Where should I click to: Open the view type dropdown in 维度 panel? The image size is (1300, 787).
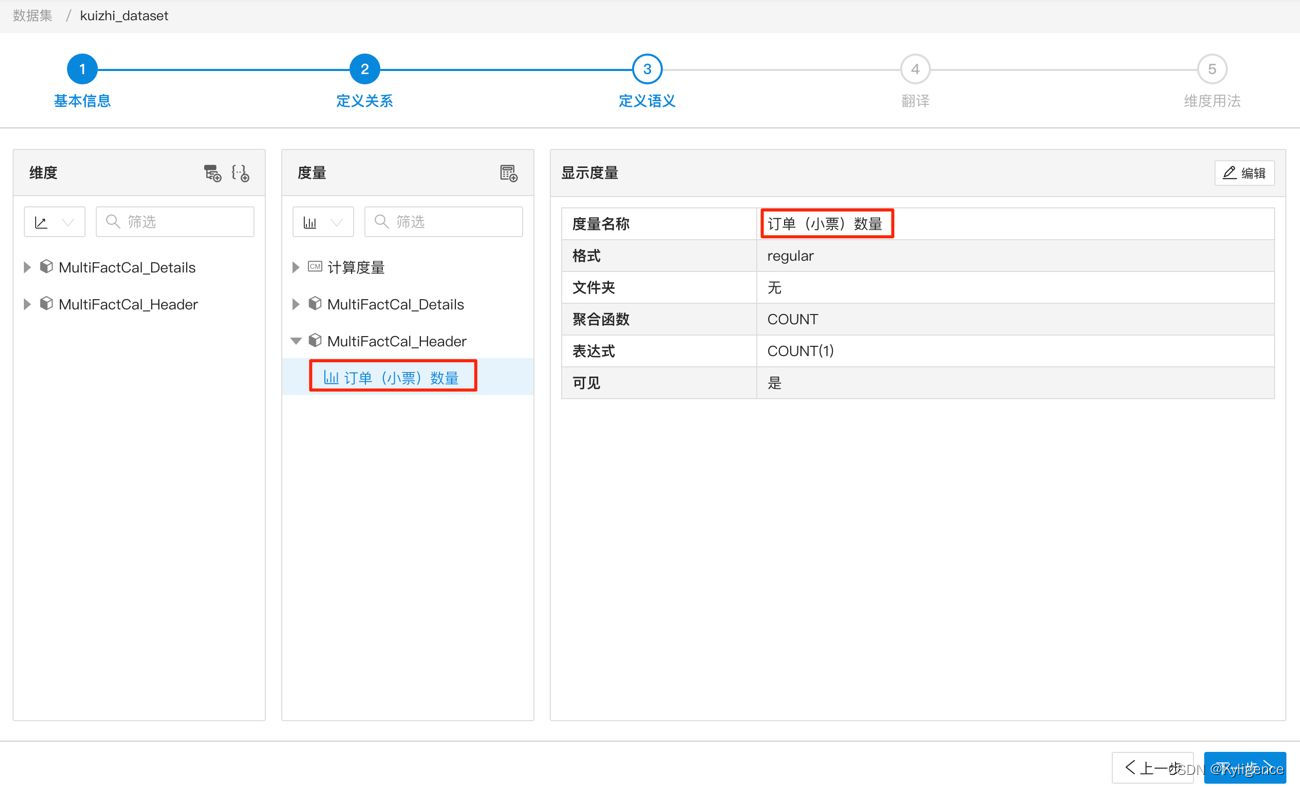[54, 222]
